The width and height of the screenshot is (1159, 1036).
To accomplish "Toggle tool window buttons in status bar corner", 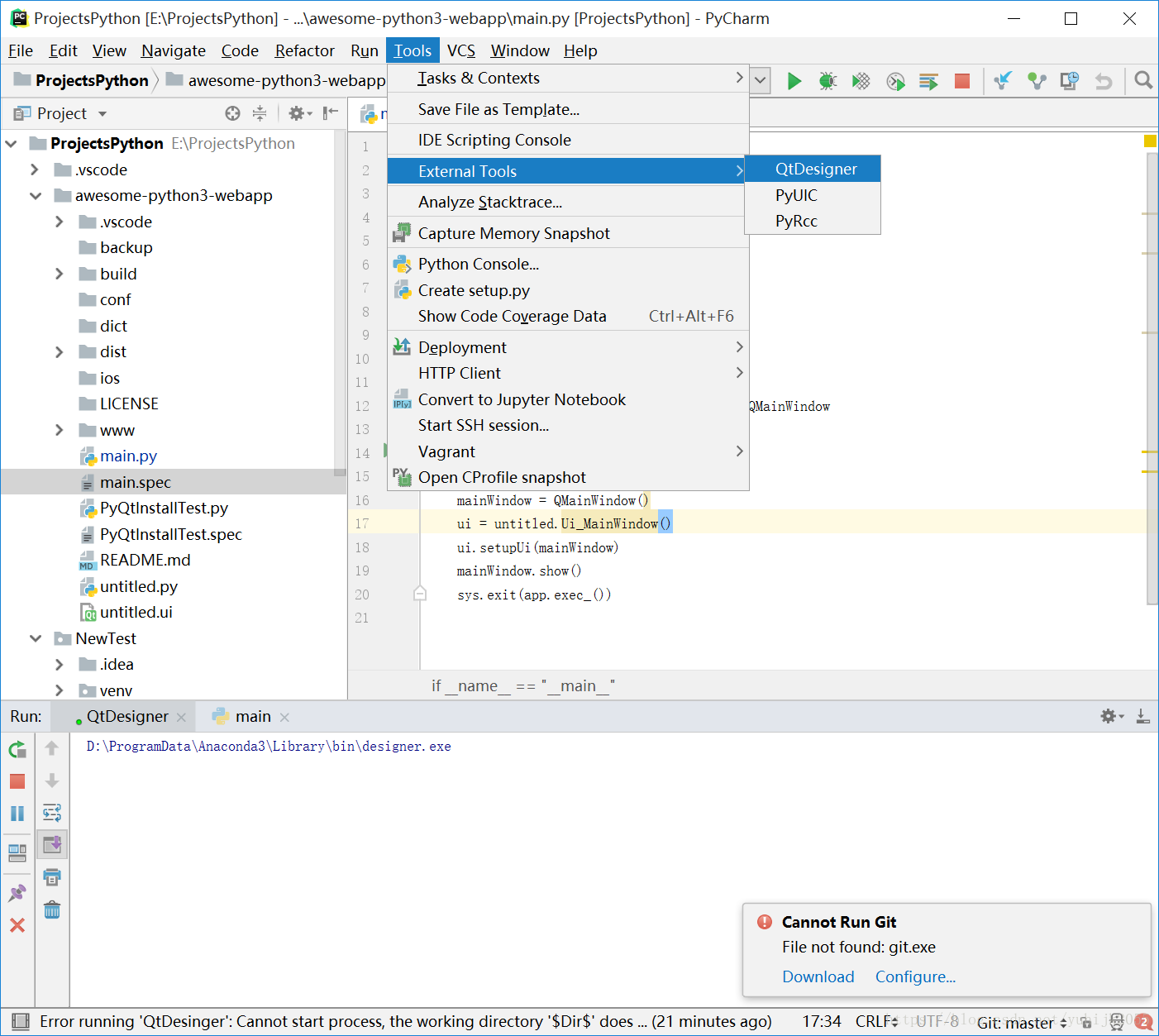I will coord(21,1021).
